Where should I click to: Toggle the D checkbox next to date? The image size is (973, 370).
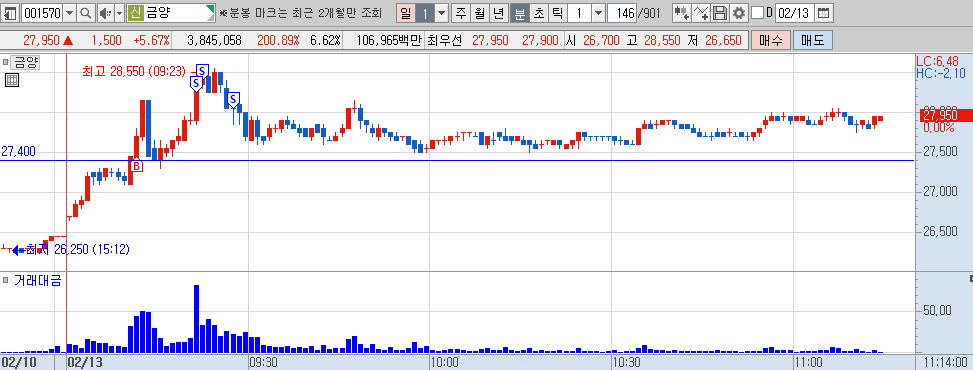(757, 12)
